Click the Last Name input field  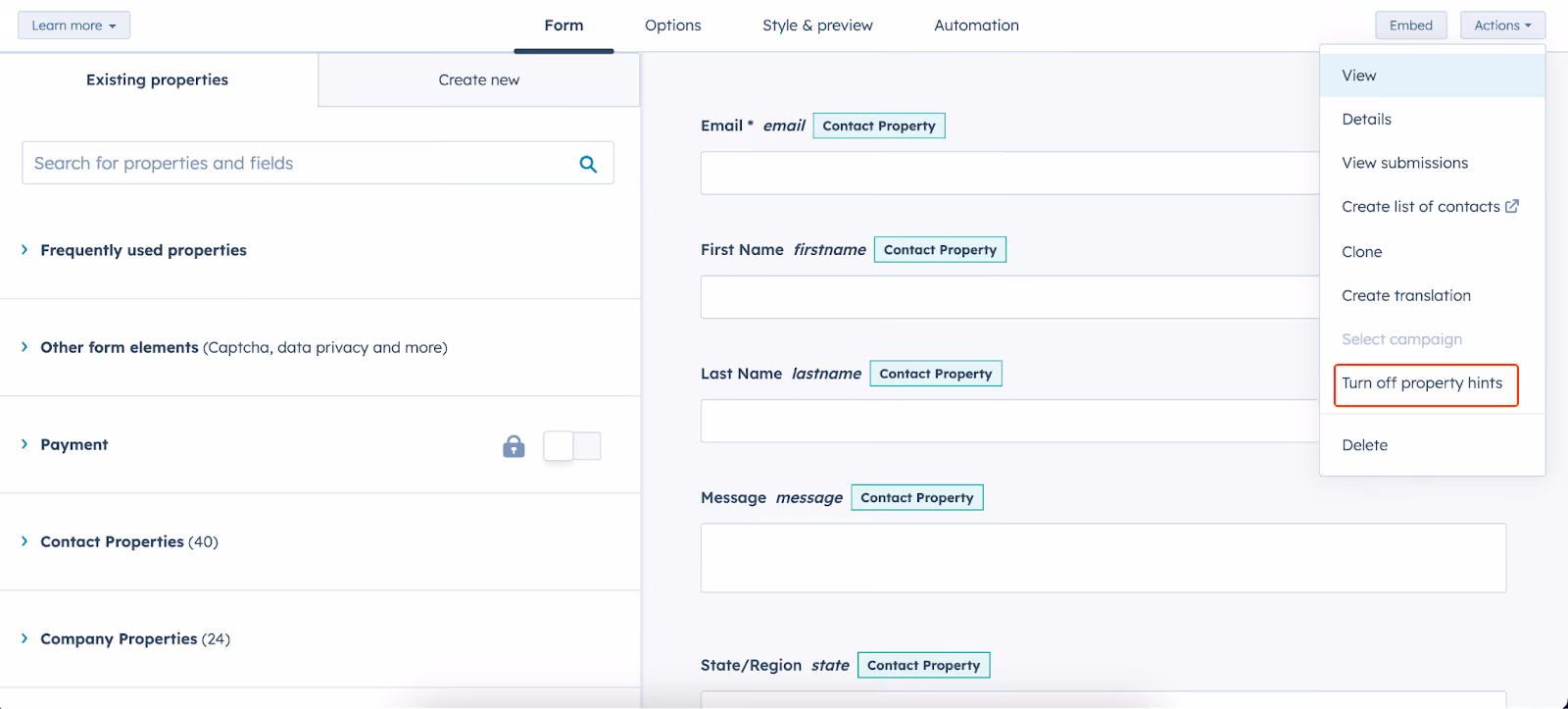coord(1009,421)
